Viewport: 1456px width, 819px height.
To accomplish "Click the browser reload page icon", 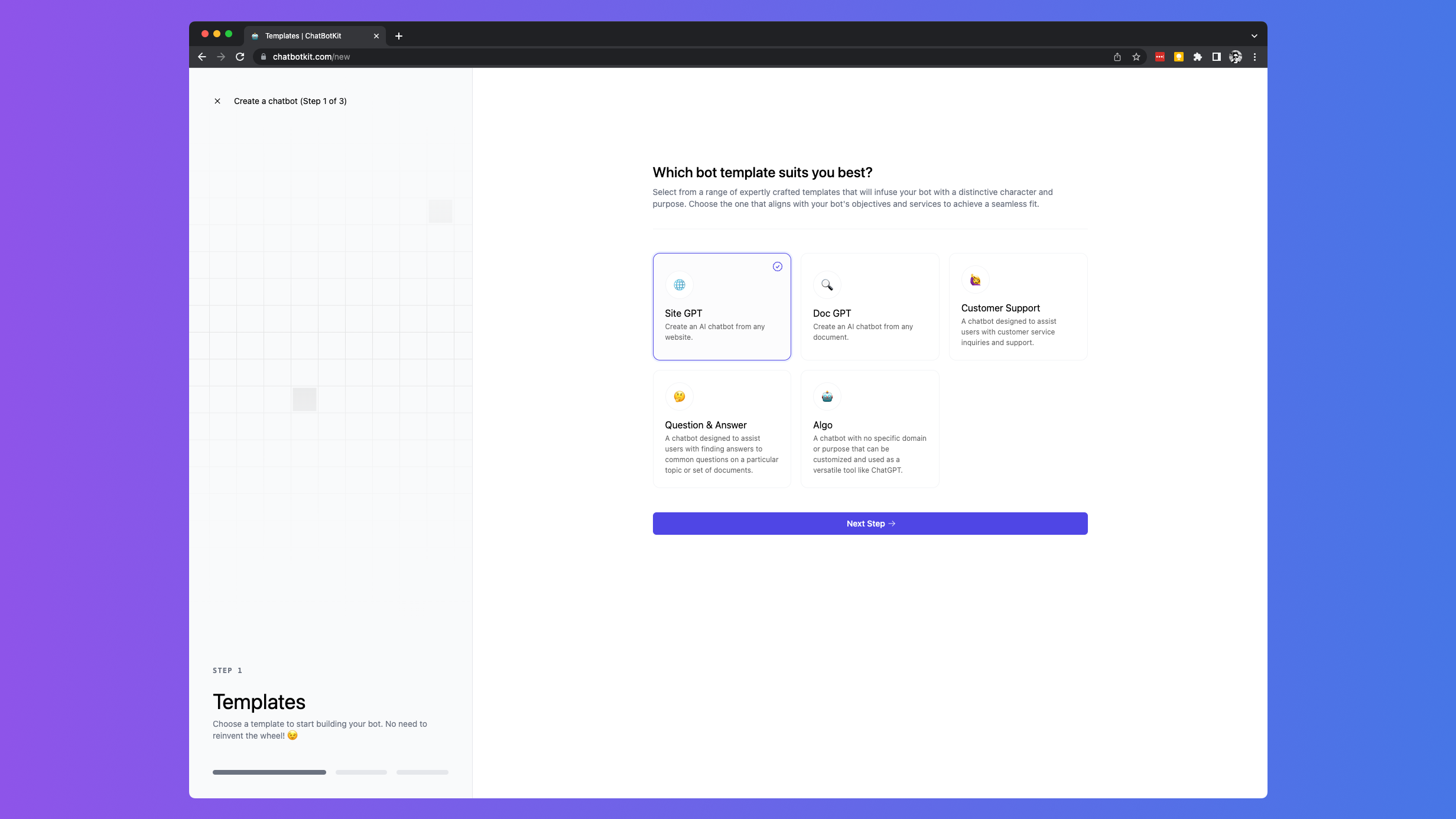I will [x=240, y=57].
